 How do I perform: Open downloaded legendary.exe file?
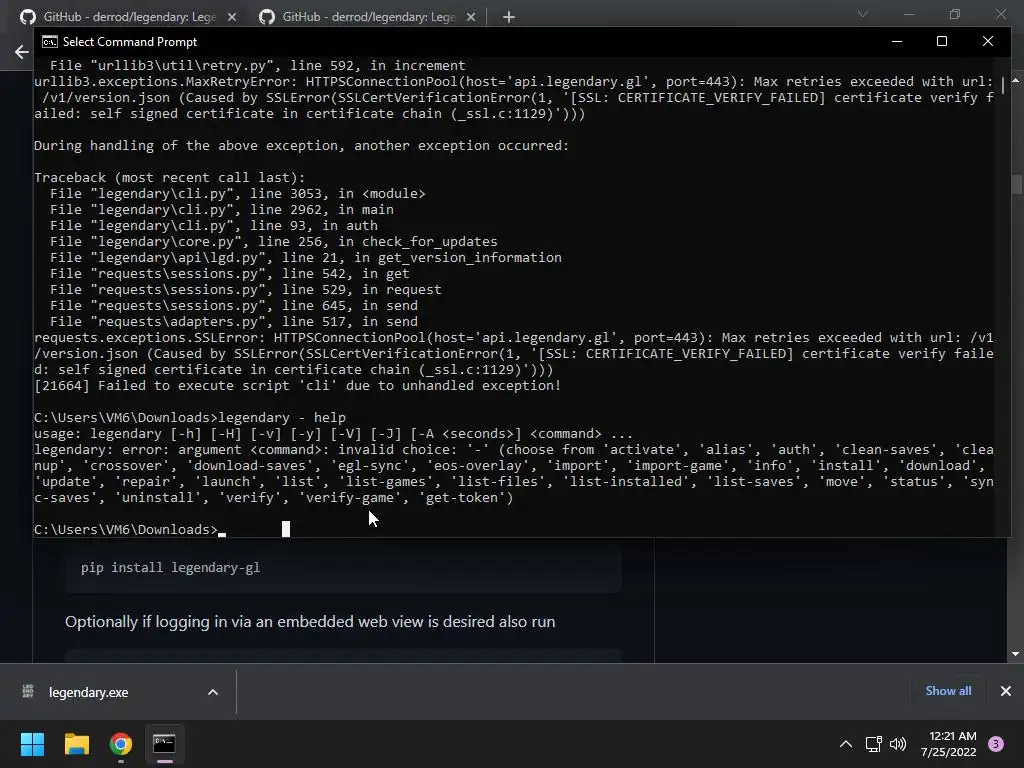pos(88,692)
